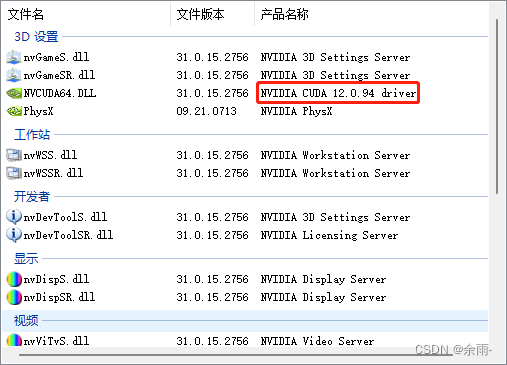Click nvDevToolSR.dll version 31.0.15.2756
The width and height of the screenshot is (507, 365).
coord(212,235)
